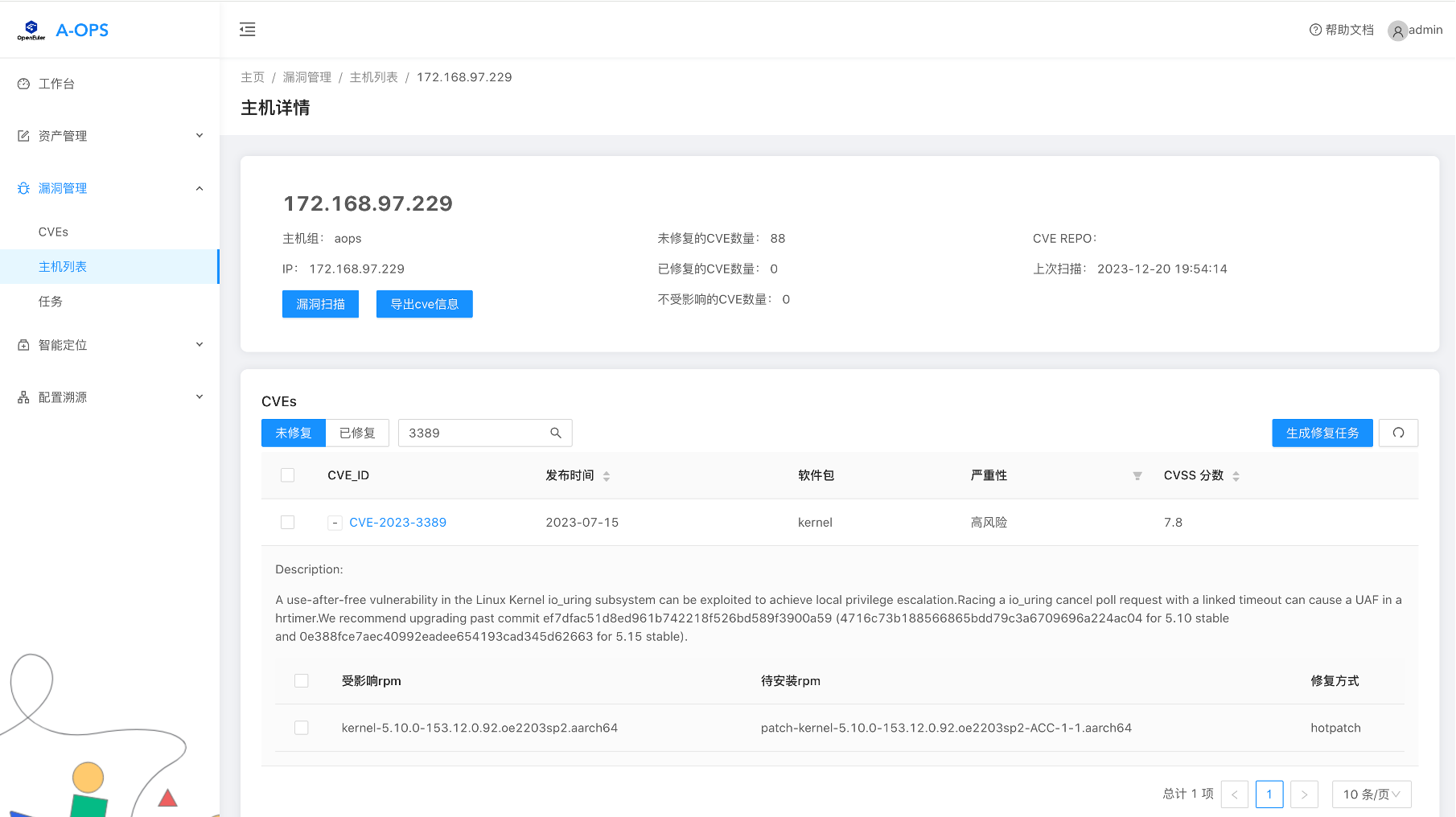The width and height of the screenshot is (1456, 817).
Task: Select the kernel-5.10.0 rpm row checkbox
Action: tap(302, 728)
